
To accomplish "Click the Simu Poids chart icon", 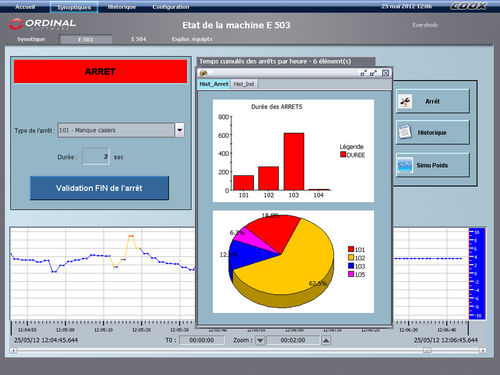I will (405, 165).
